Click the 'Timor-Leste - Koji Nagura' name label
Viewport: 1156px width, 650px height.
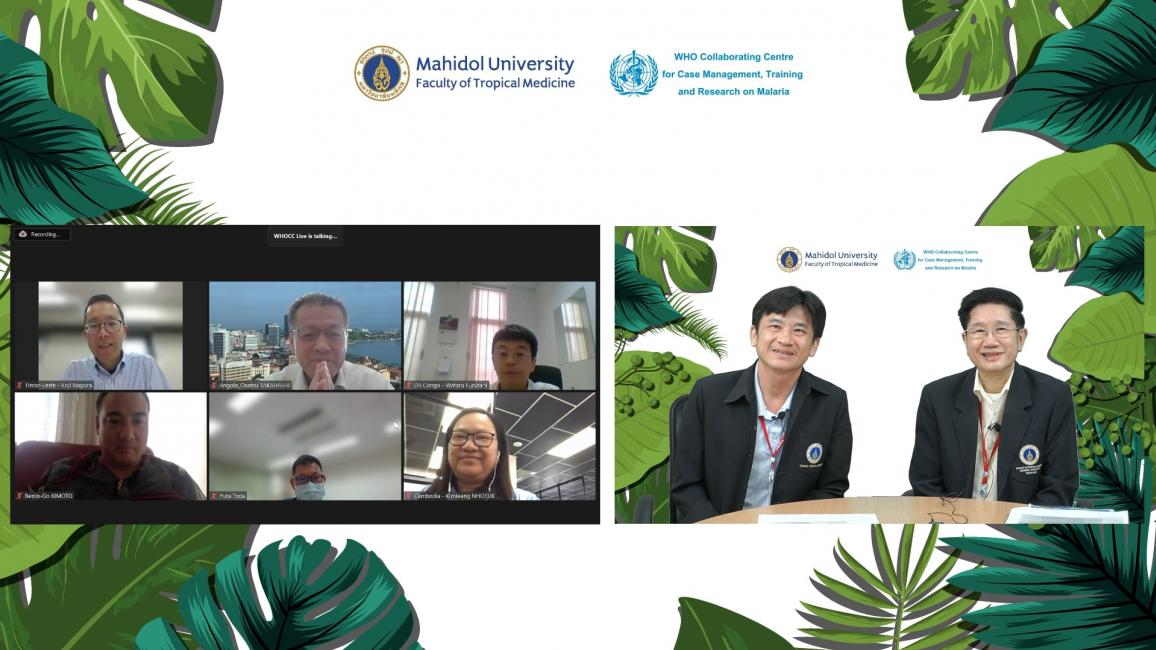pyautogui.click(x=58, y=385)
